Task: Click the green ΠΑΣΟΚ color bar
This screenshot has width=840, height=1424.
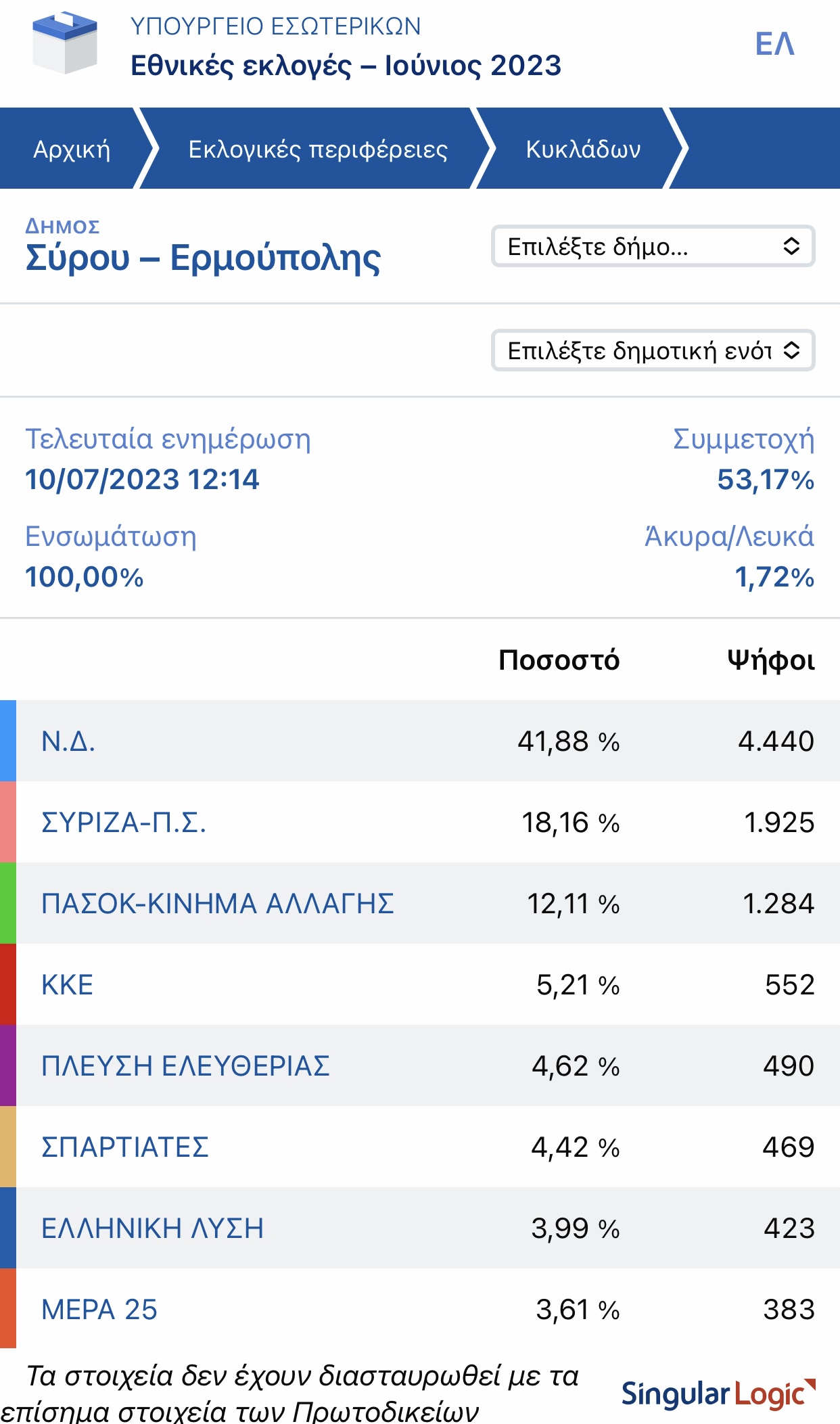Action: coord(8,904)
